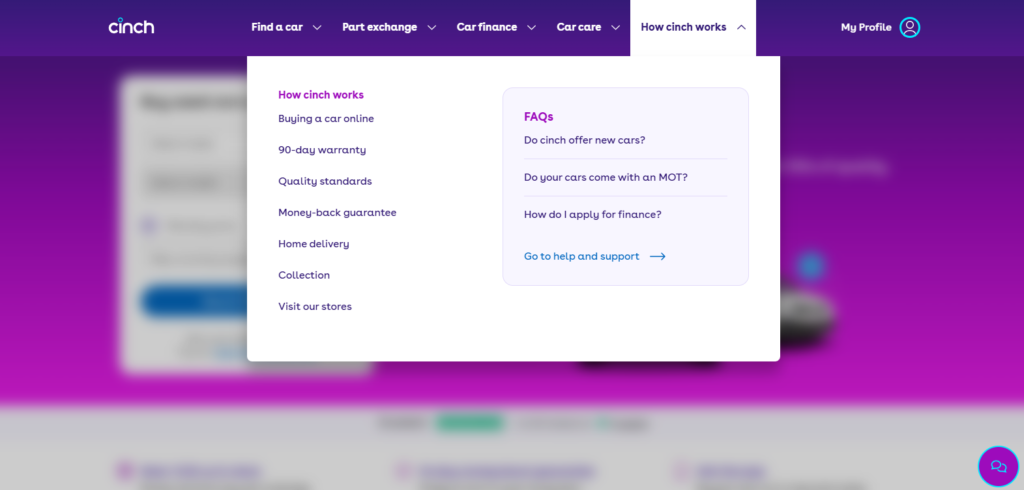Screen dimensions: 1024x490
Task: View Money-back guarantee details
Action: coord(337,212)
